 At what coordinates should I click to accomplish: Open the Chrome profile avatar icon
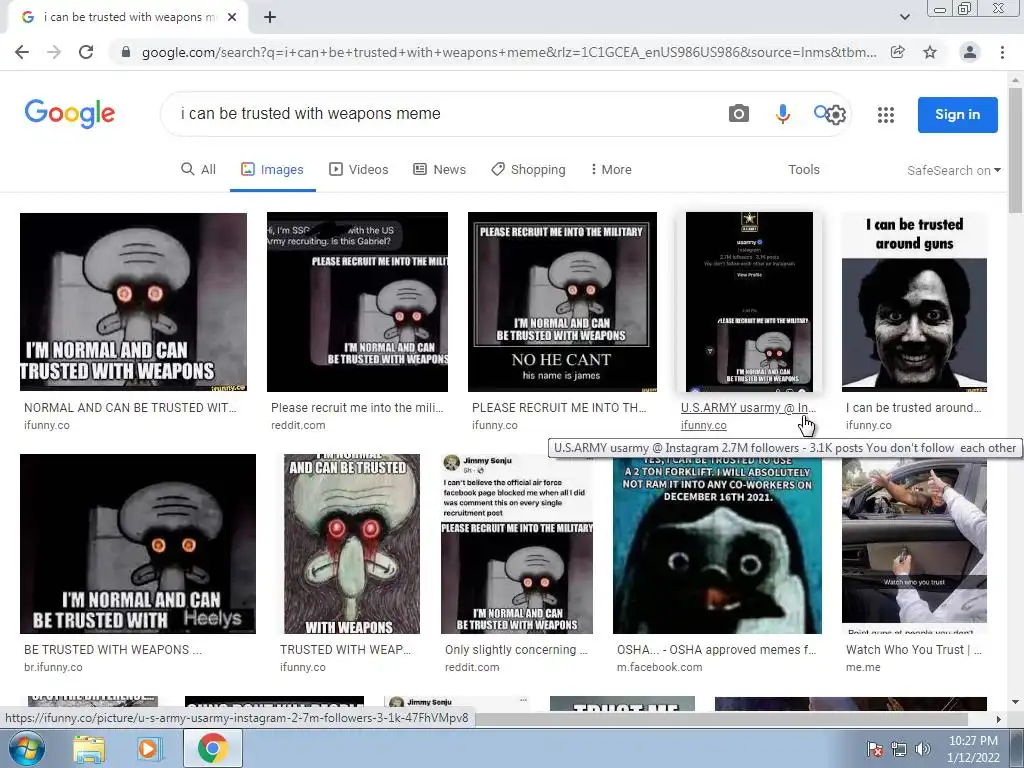(x=970, y=52)
